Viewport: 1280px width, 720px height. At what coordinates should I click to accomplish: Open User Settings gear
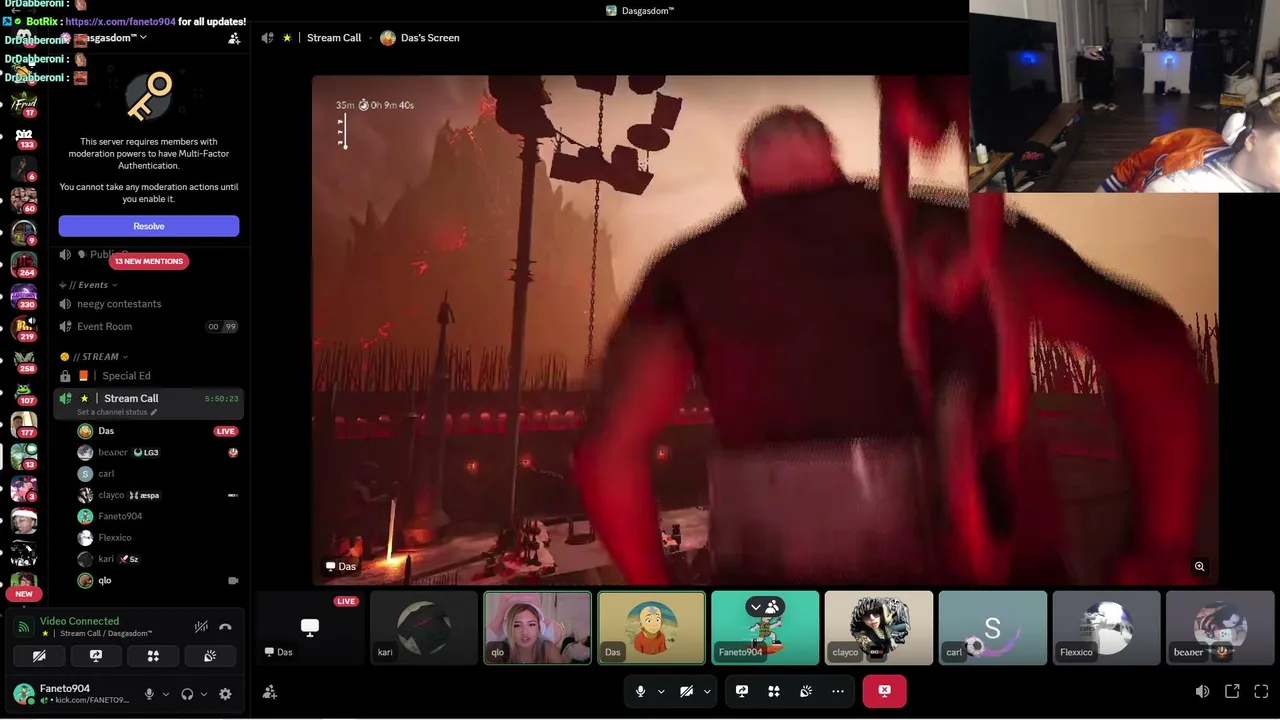(x=225, y=694)
